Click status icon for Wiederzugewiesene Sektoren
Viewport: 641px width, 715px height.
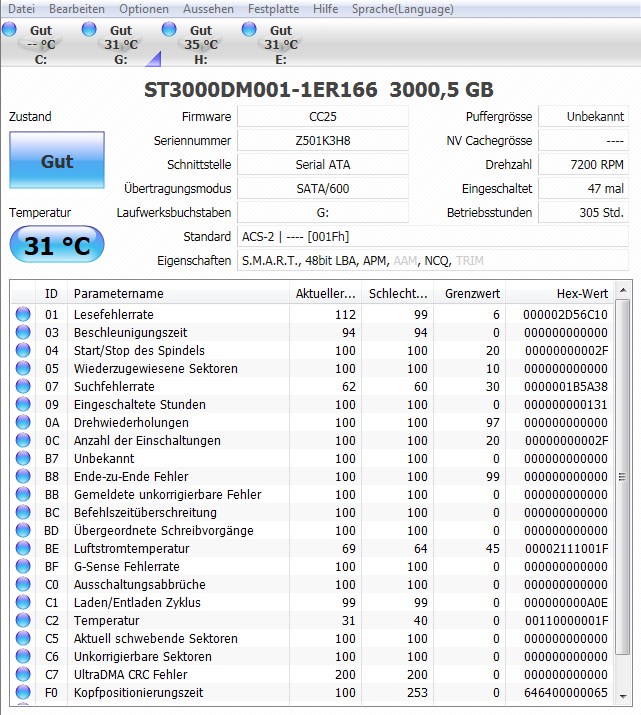pyautogui.click(x=23, y=368)
